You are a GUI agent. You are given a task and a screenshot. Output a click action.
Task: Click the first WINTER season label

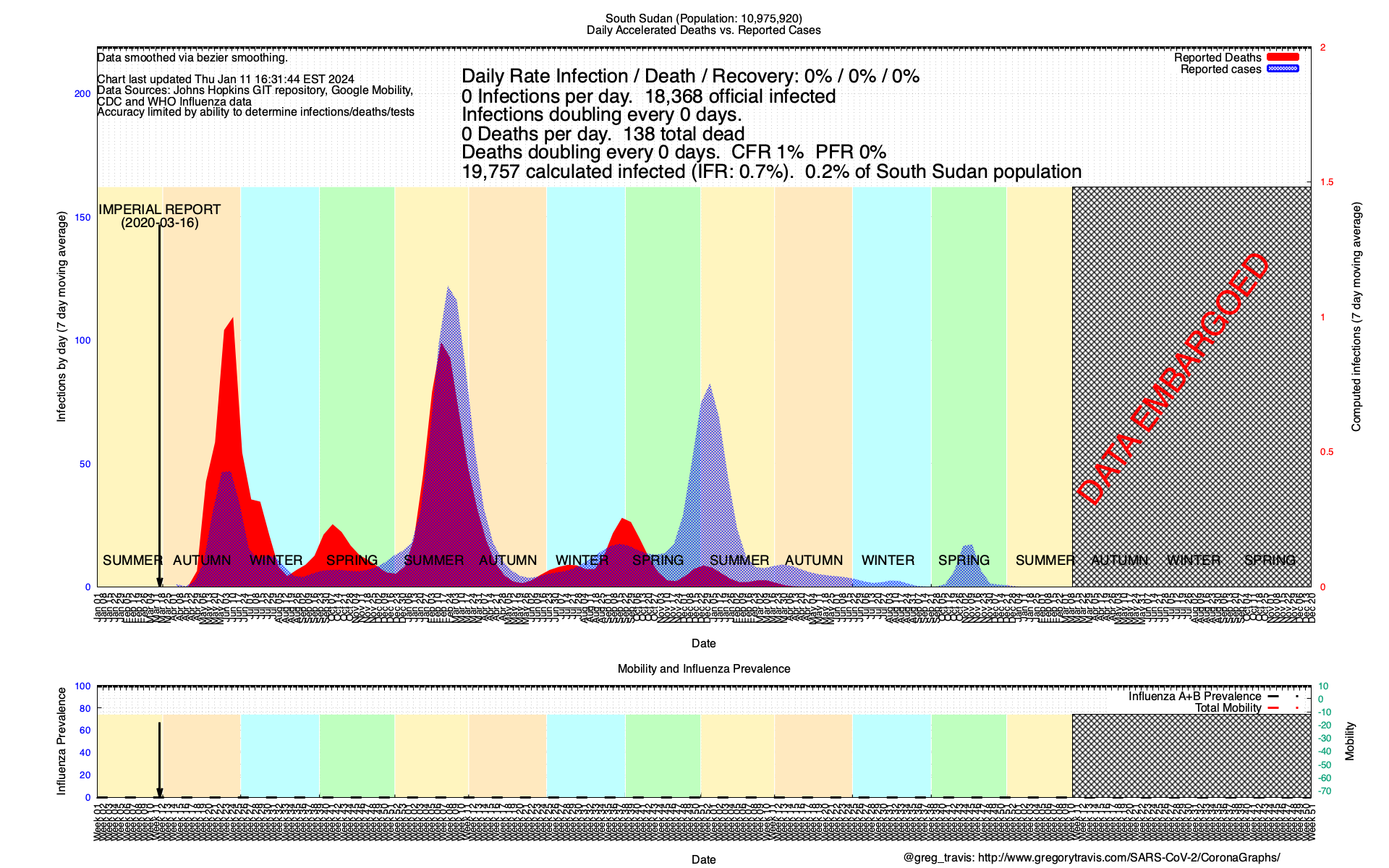pos(276,560)
